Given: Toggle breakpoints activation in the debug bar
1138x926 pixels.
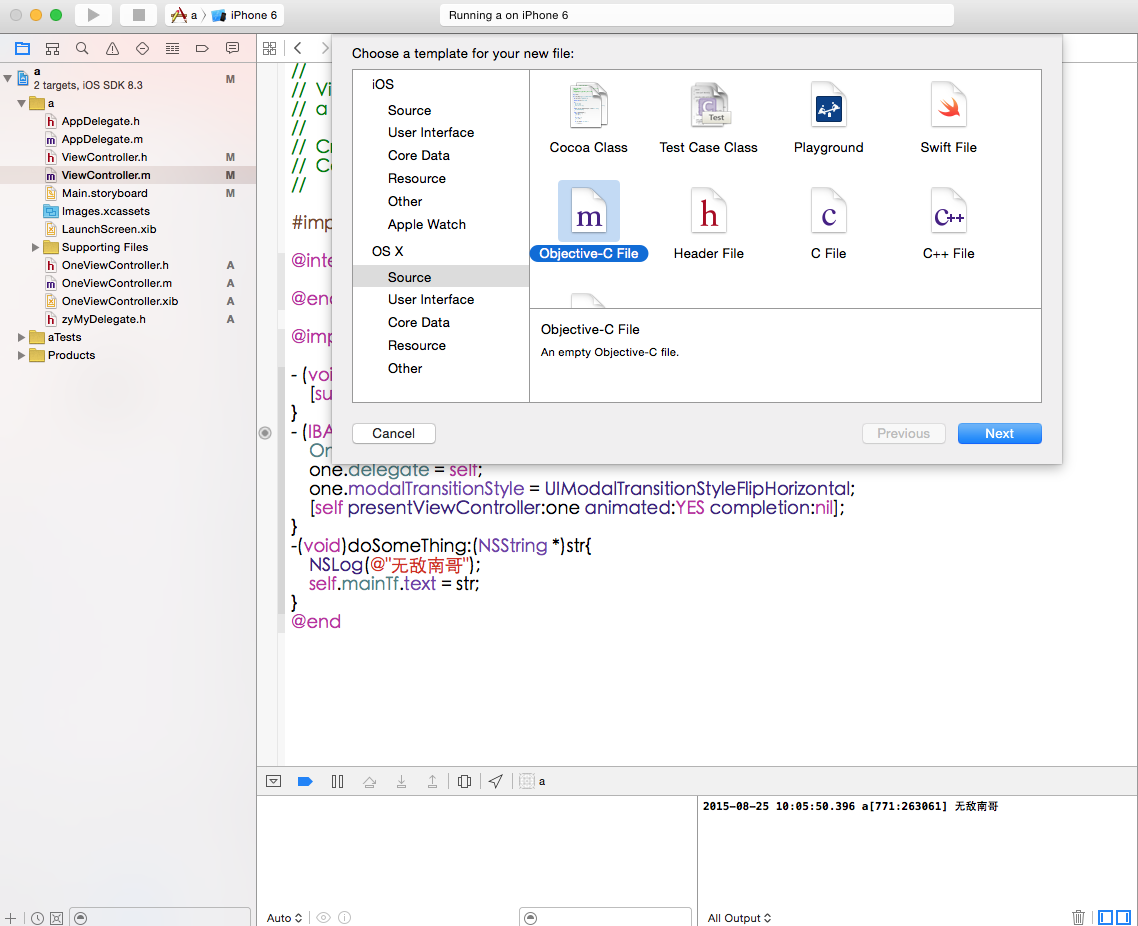Looking at the screenshot, I should click(x=305, y=782).
